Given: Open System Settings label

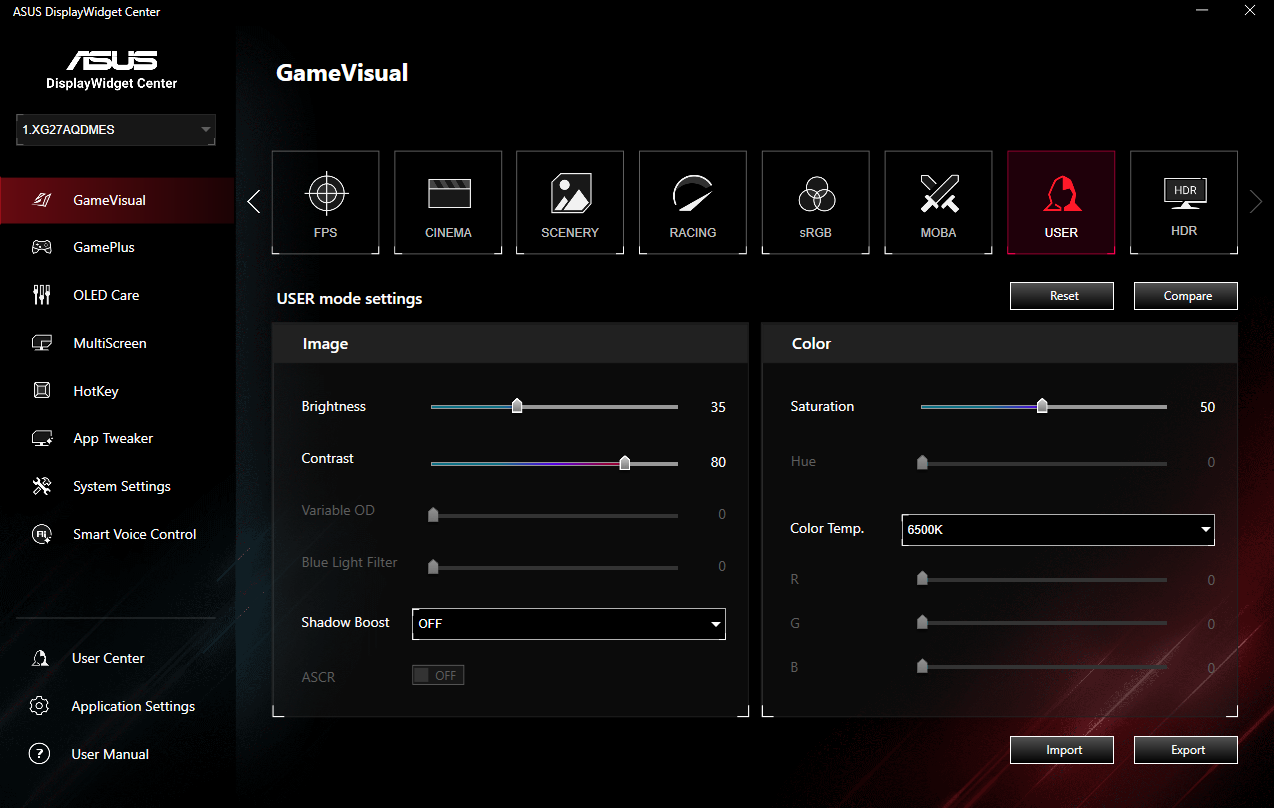Looking at the screenshot, I should click(x=122, y=486).
